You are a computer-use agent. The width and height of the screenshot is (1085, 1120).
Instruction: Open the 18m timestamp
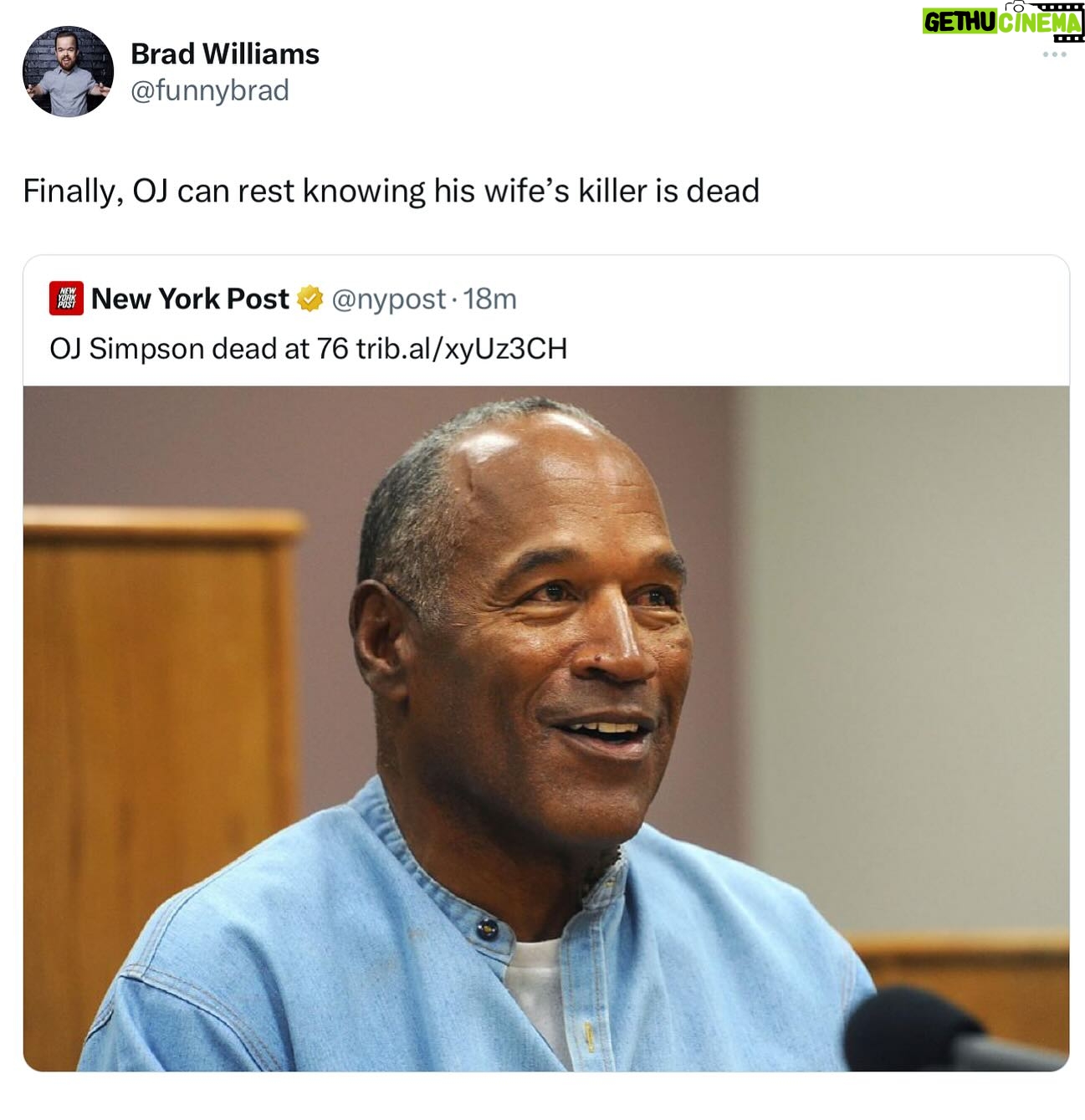[490, 299]
